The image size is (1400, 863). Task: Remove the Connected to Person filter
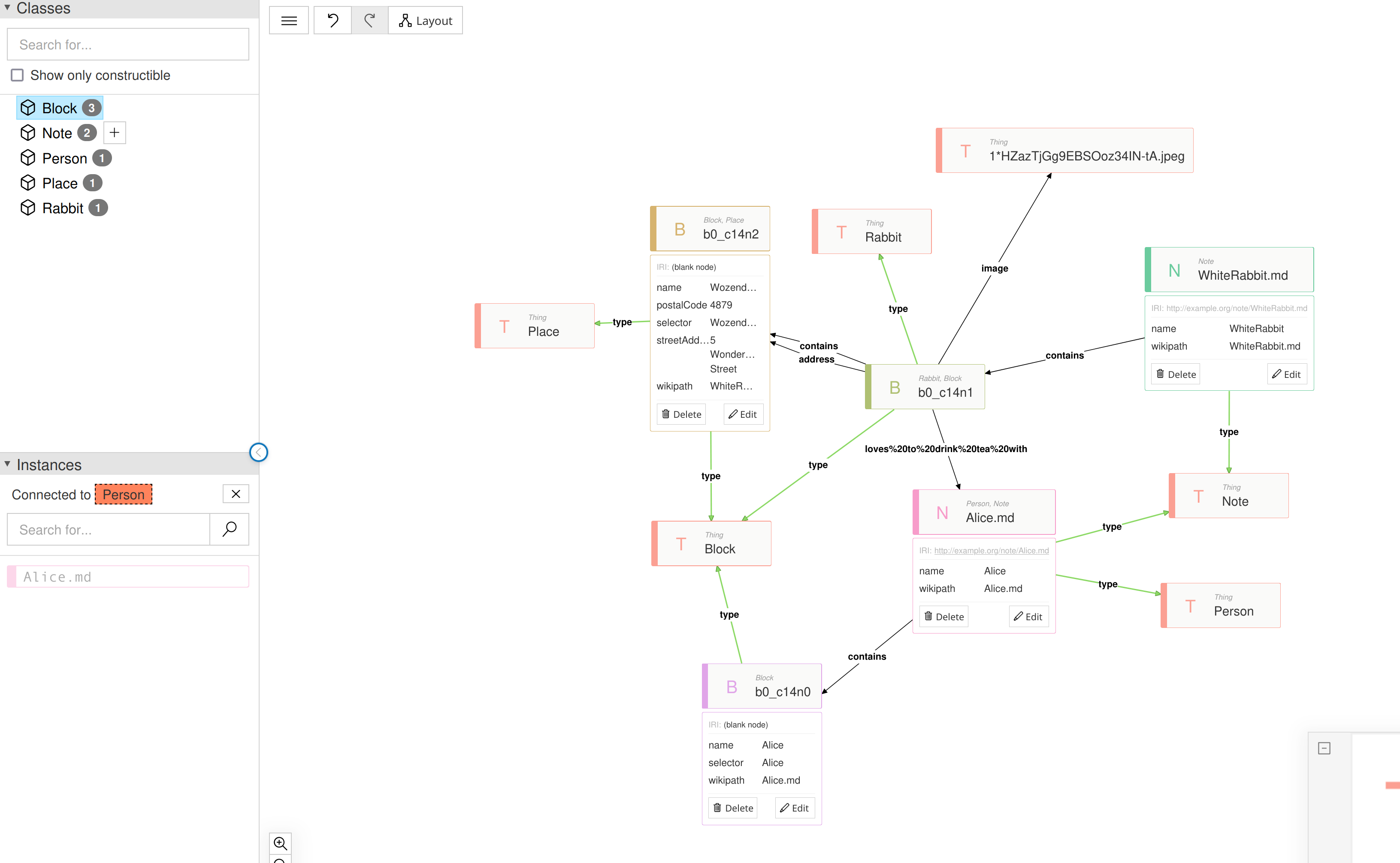tap(236, 494)
